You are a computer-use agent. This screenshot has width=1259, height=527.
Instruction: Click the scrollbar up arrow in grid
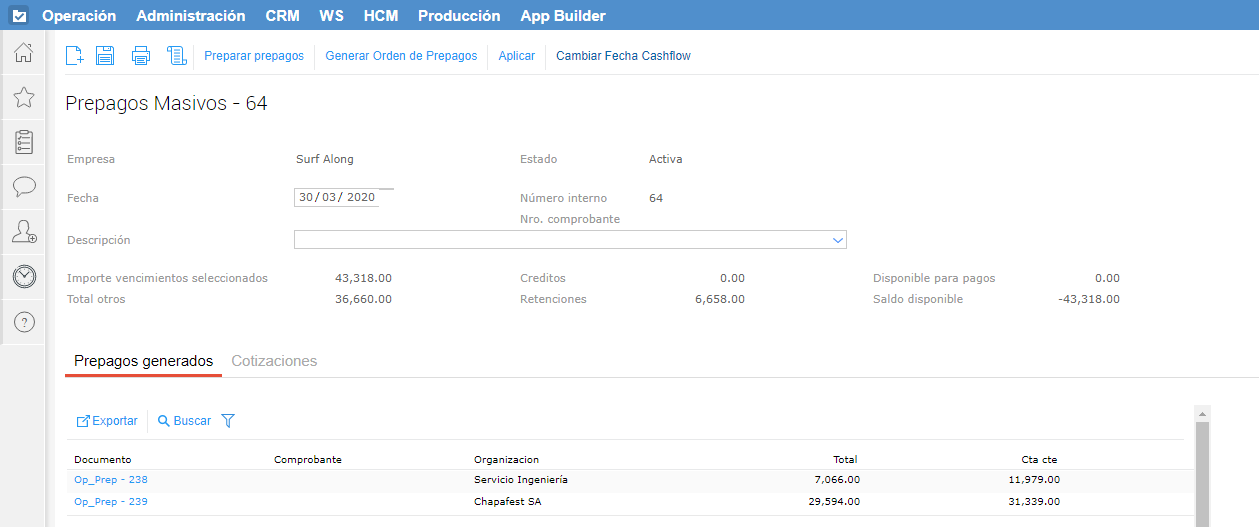click(1203, 413)
